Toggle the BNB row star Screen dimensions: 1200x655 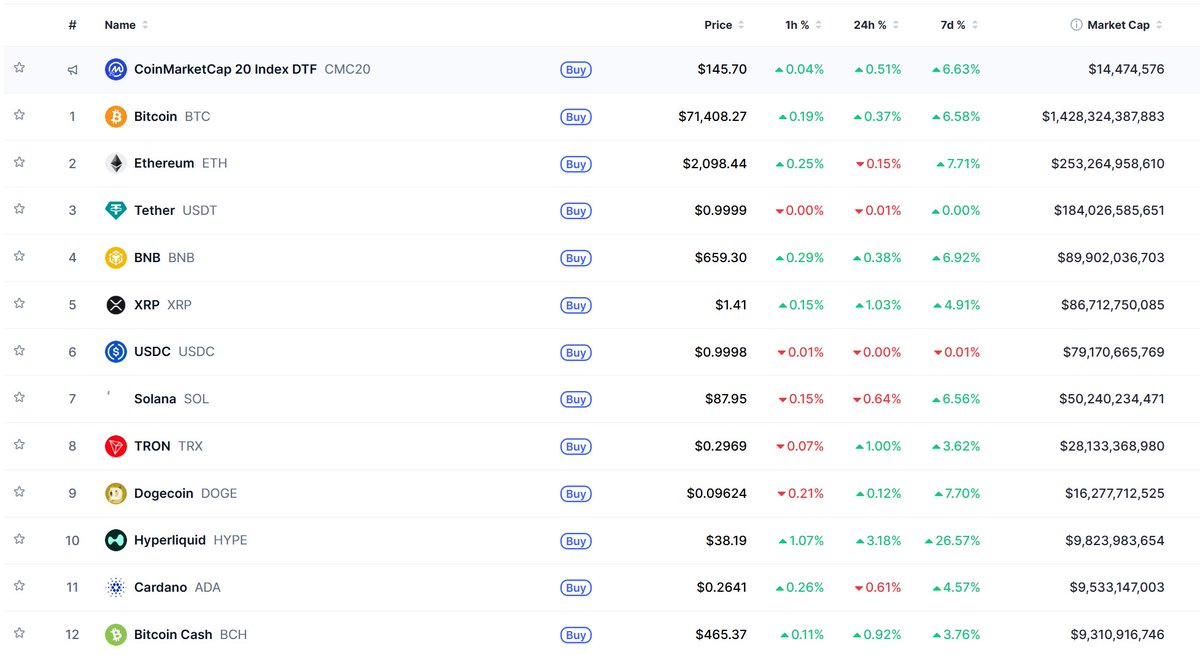pyautogui.click(x=19, y=256)
